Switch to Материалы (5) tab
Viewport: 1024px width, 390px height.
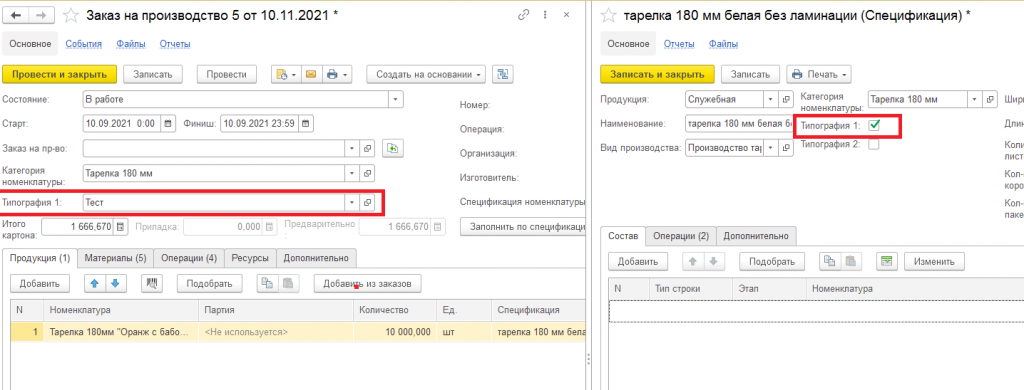[x=116, y=258]
